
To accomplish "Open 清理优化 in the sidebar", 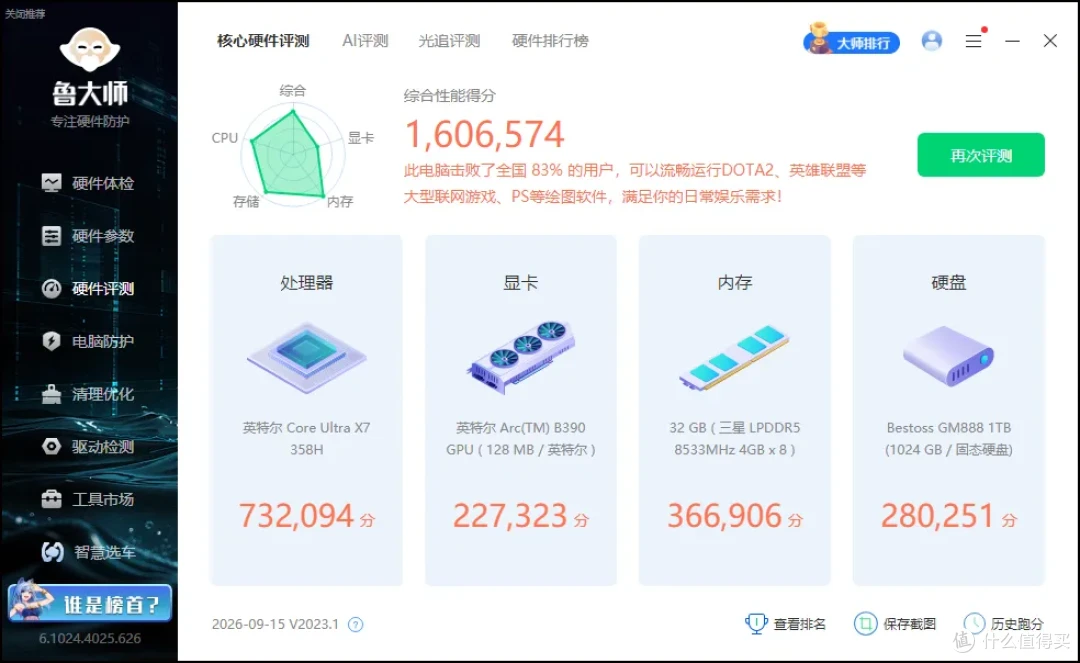I will click(87, 394).
